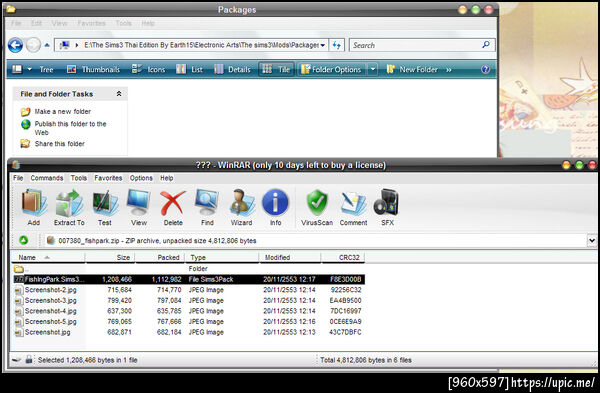Select Screenshot-5.jpg in archive

coord(189,321)
